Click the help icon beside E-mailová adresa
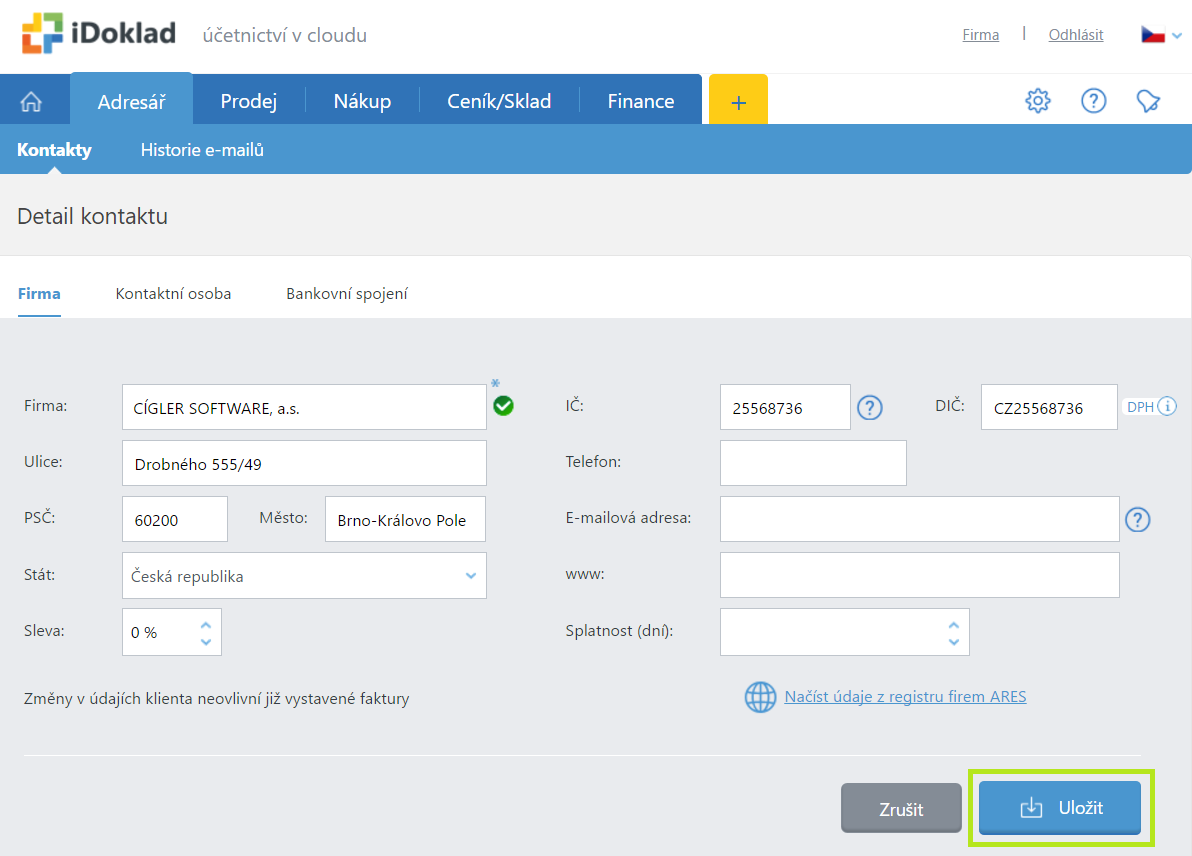 [x=1137, y=520]
